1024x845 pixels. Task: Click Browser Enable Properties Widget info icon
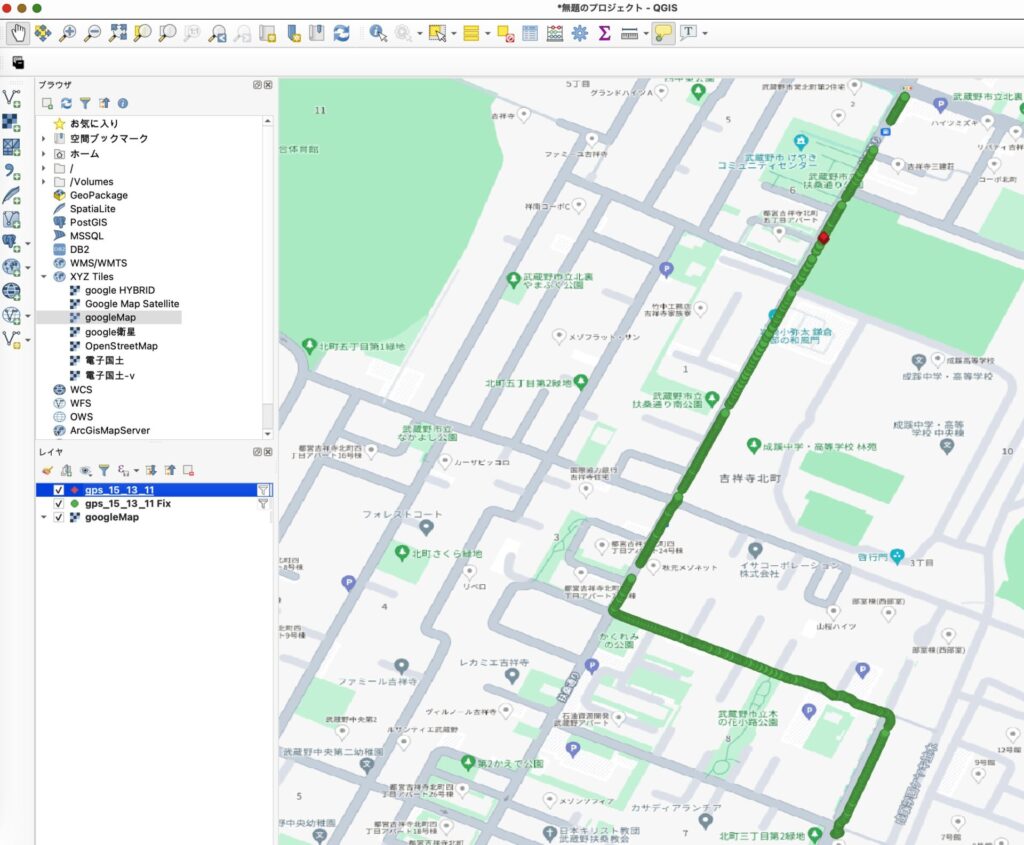click(x=123, y=103)
